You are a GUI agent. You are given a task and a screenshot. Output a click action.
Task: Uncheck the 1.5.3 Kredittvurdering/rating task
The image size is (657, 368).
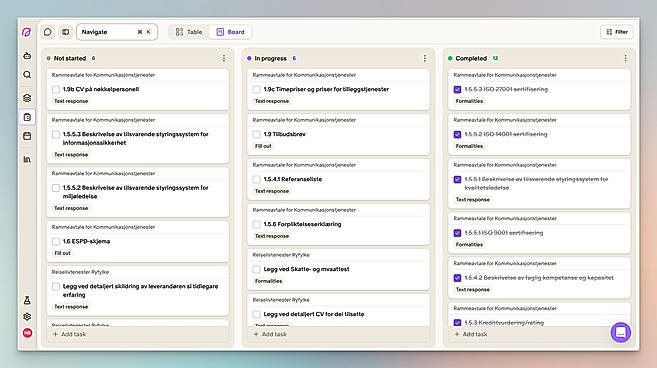458,323
